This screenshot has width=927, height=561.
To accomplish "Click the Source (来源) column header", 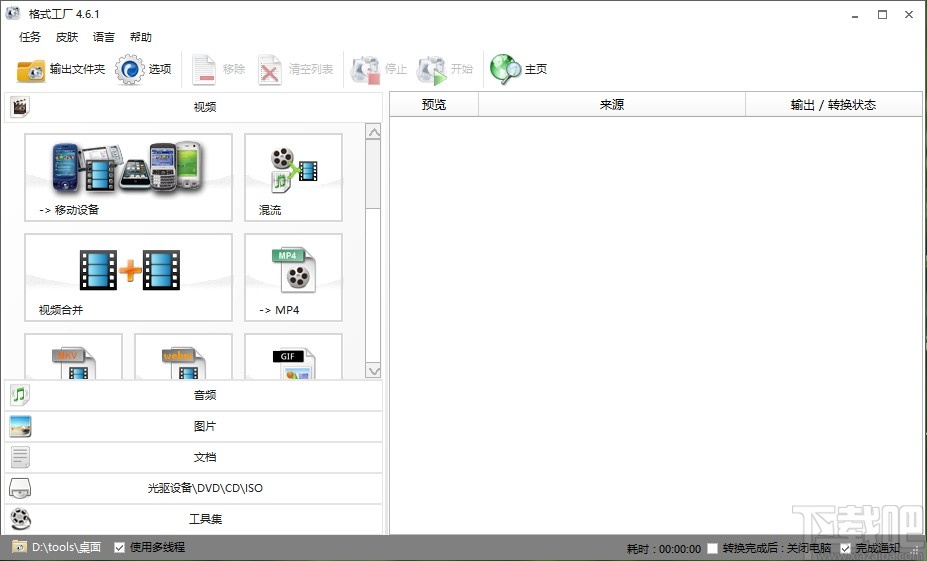I will coord(612,105).
